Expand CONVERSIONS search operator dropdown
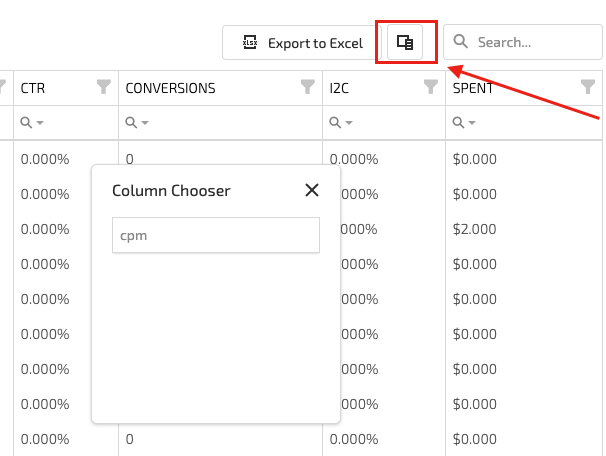Screen dimensions: 606x456 pos(137,122)
